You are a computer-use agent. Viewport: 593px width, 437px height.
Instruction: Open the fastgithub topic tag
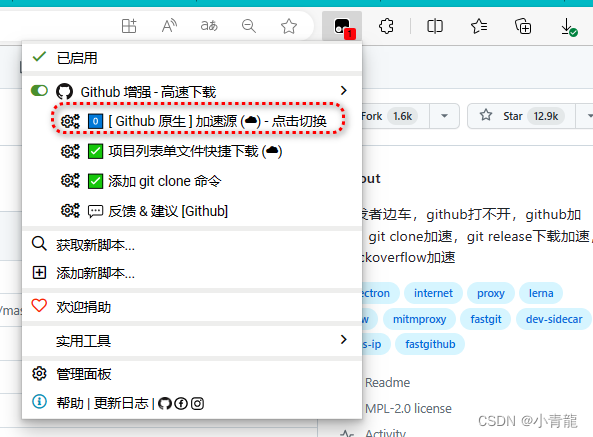coord(430,344)
